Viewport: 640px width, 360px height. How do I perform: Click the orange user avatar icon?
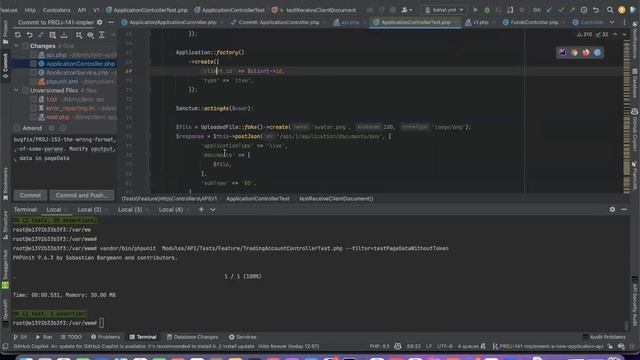point(621,10)
